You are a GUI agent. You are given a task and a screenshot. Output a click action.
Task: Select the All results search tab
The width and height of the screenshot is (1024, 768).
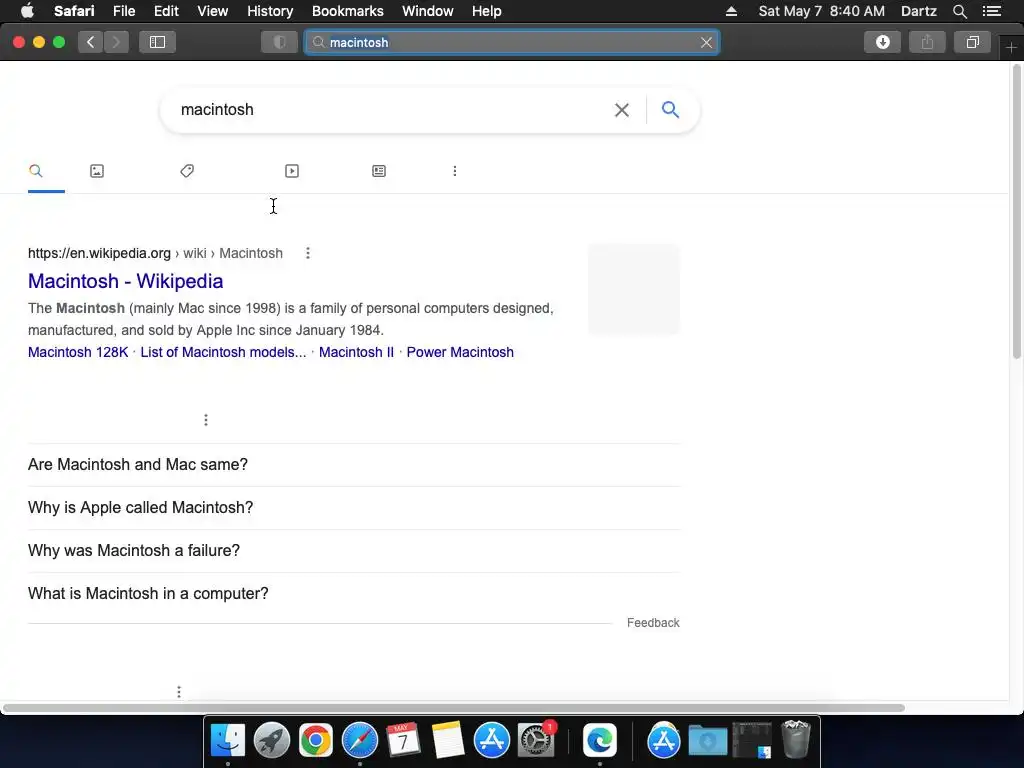point(36,171)
